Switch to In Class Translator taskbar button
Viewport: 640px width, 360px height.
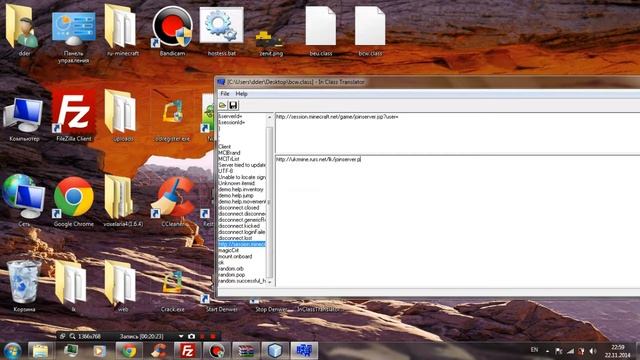click(304, 351)
